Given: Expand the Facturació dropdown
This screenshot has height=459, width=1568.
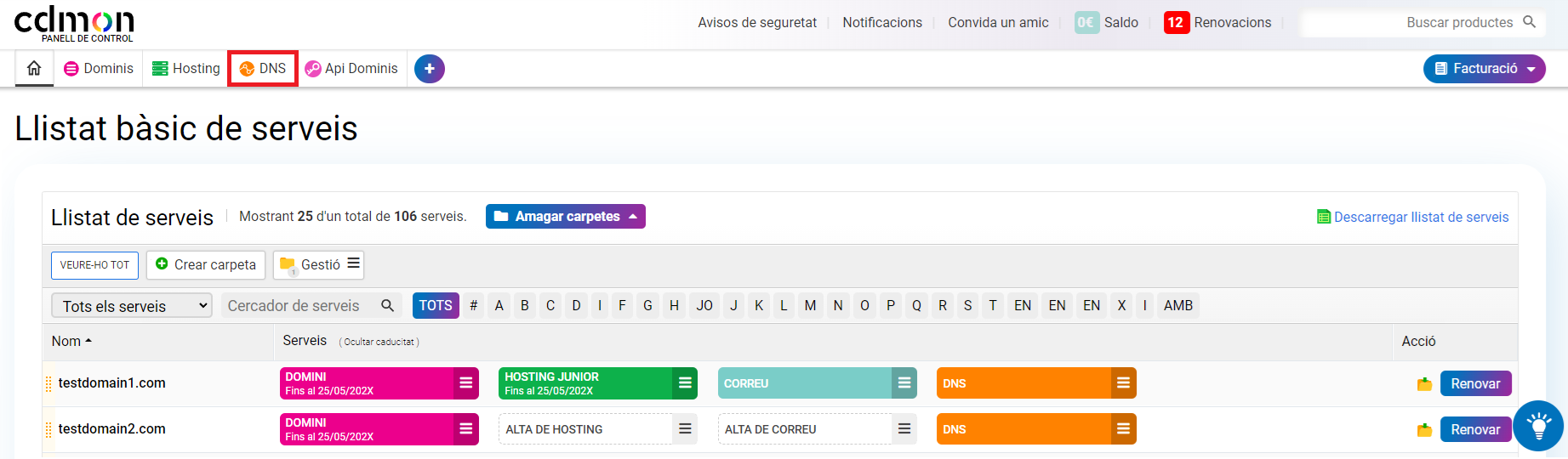Looking at the screenshot, I should [x=1485, y=69].
